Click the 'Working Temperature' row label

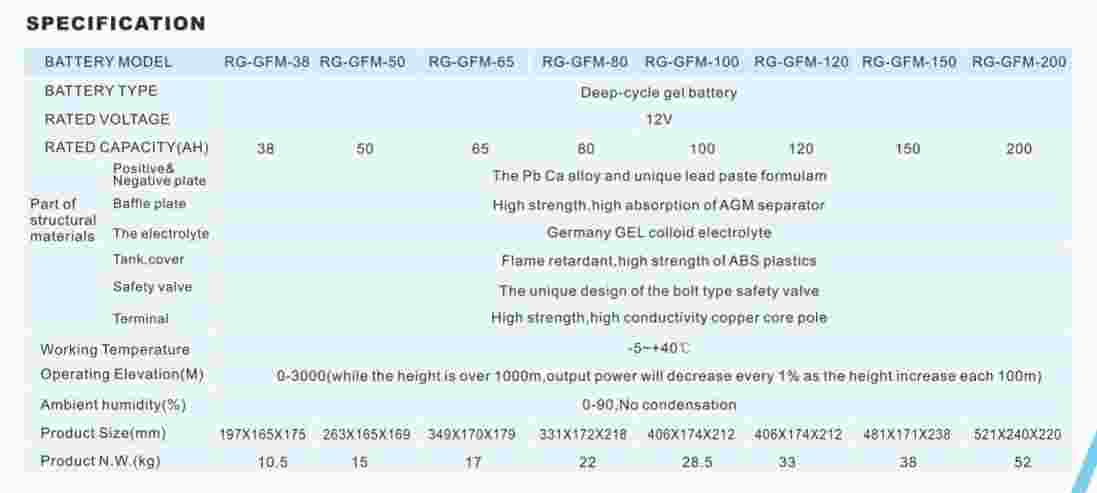click(115, 350)
